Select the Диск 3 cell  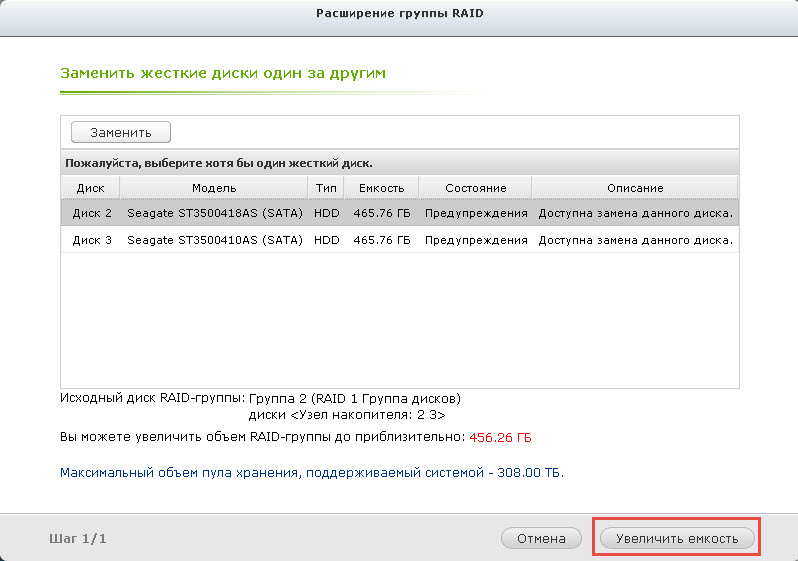click(92, 240)
